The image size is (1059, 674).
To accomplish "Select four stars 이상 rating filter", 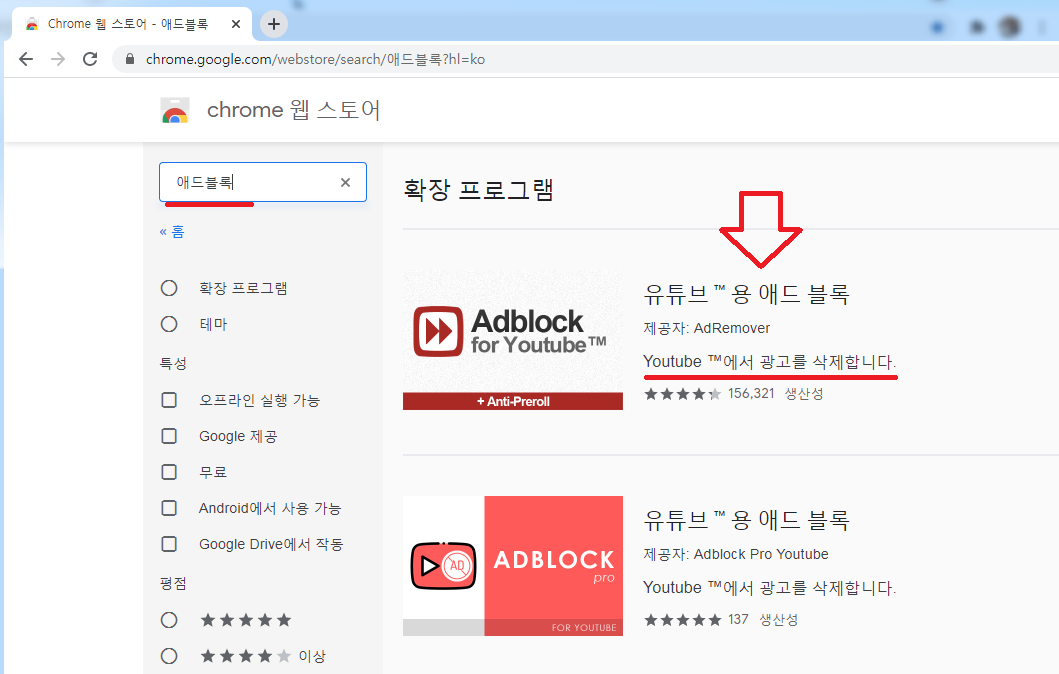I will (169, 656).
